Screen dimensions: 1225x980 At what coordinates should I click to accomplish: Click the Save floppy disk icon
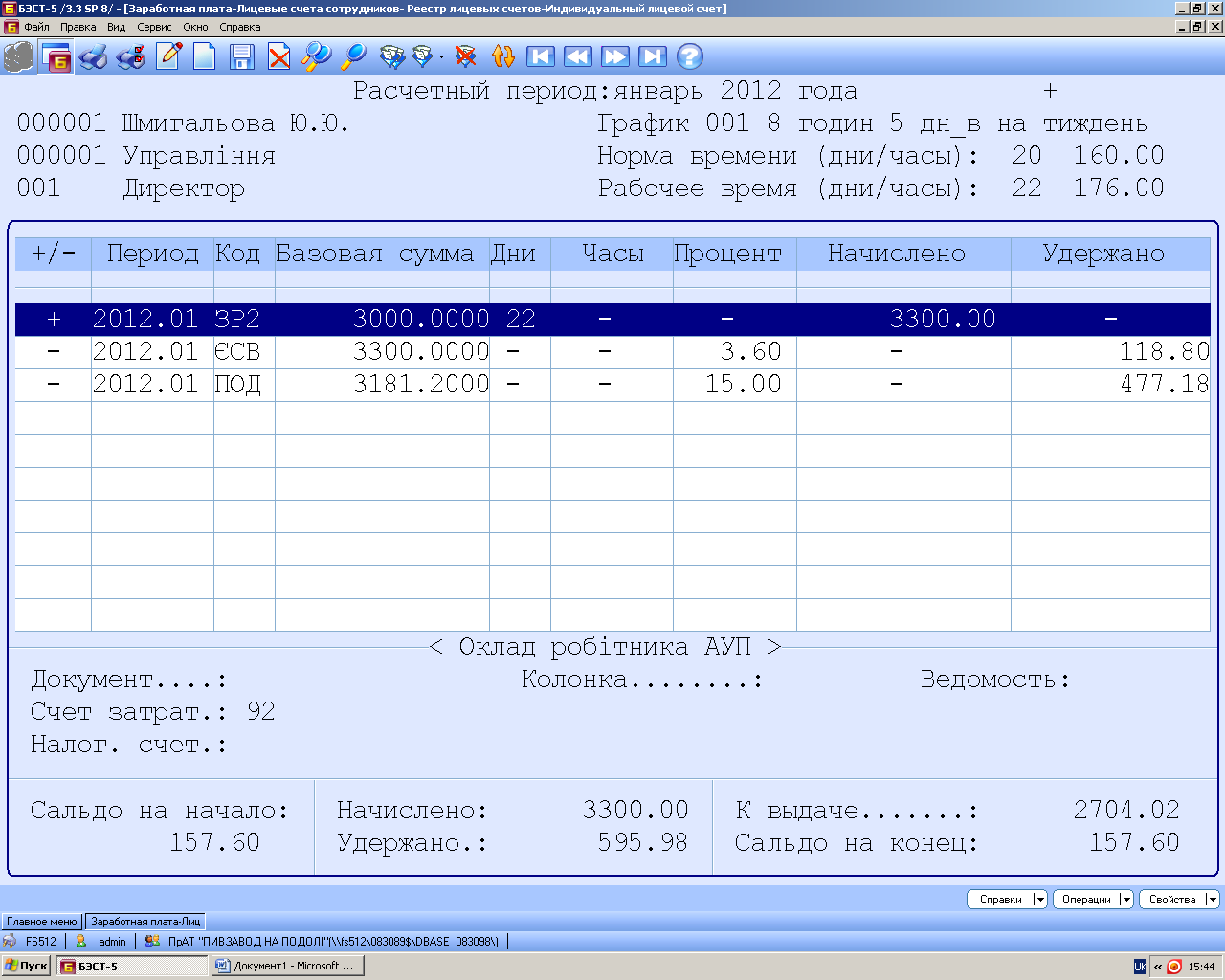pyautogui.click(x=242, y=57)
